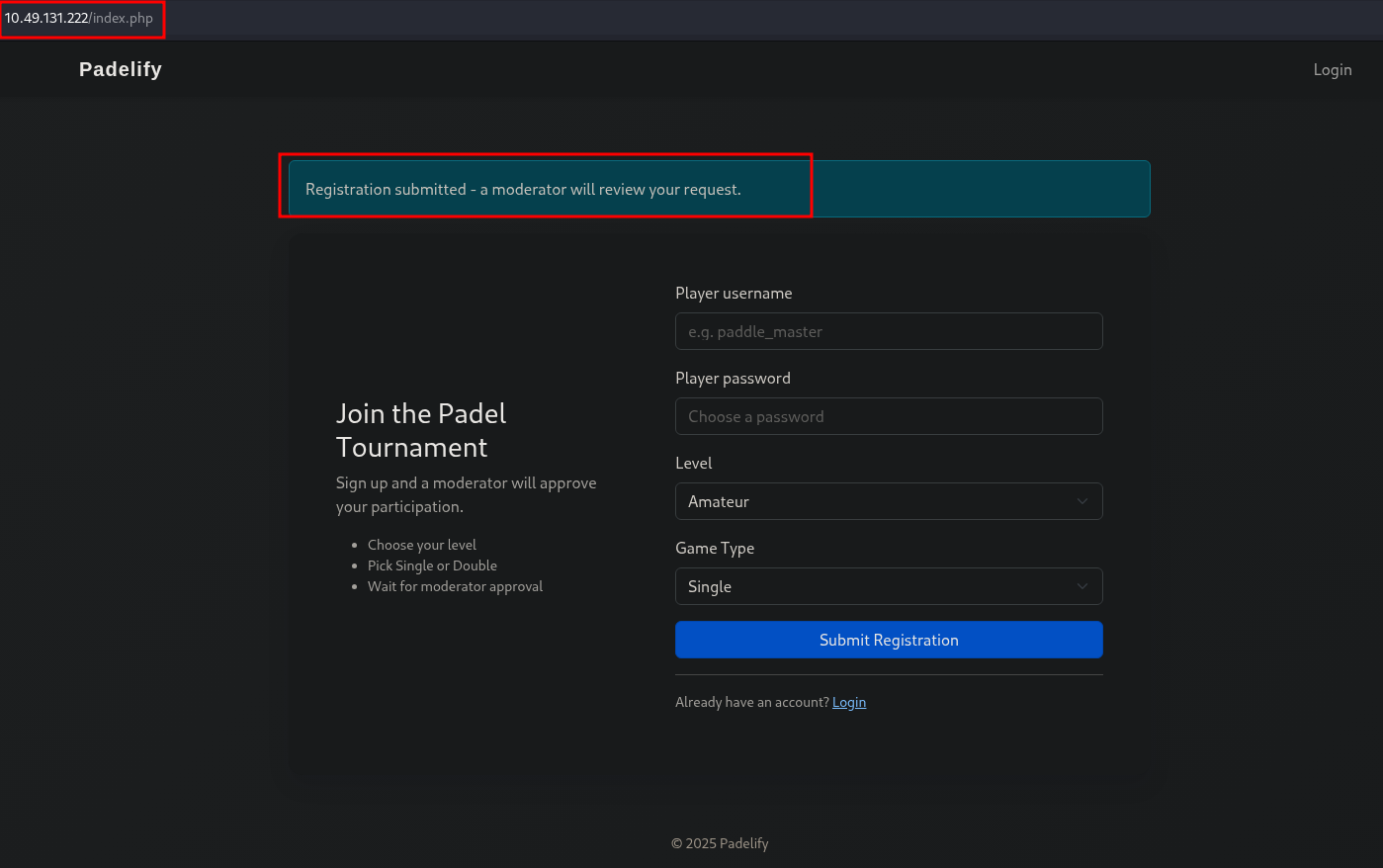The height and width of the screenshot is (868, 1383).
Task: Click the "Join the Padel Tournament" heading
Action: [x=421, y=430]
